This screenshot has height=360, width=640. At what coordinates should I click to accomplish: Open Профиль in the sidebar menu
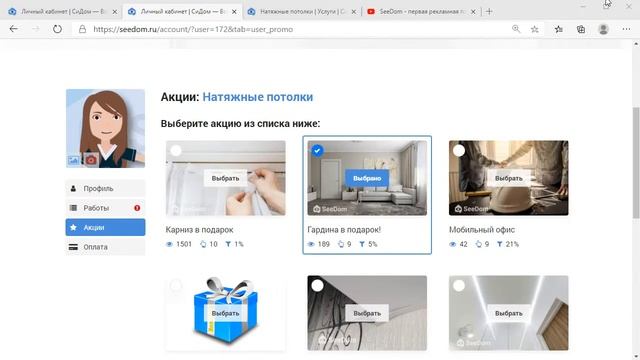105,189
